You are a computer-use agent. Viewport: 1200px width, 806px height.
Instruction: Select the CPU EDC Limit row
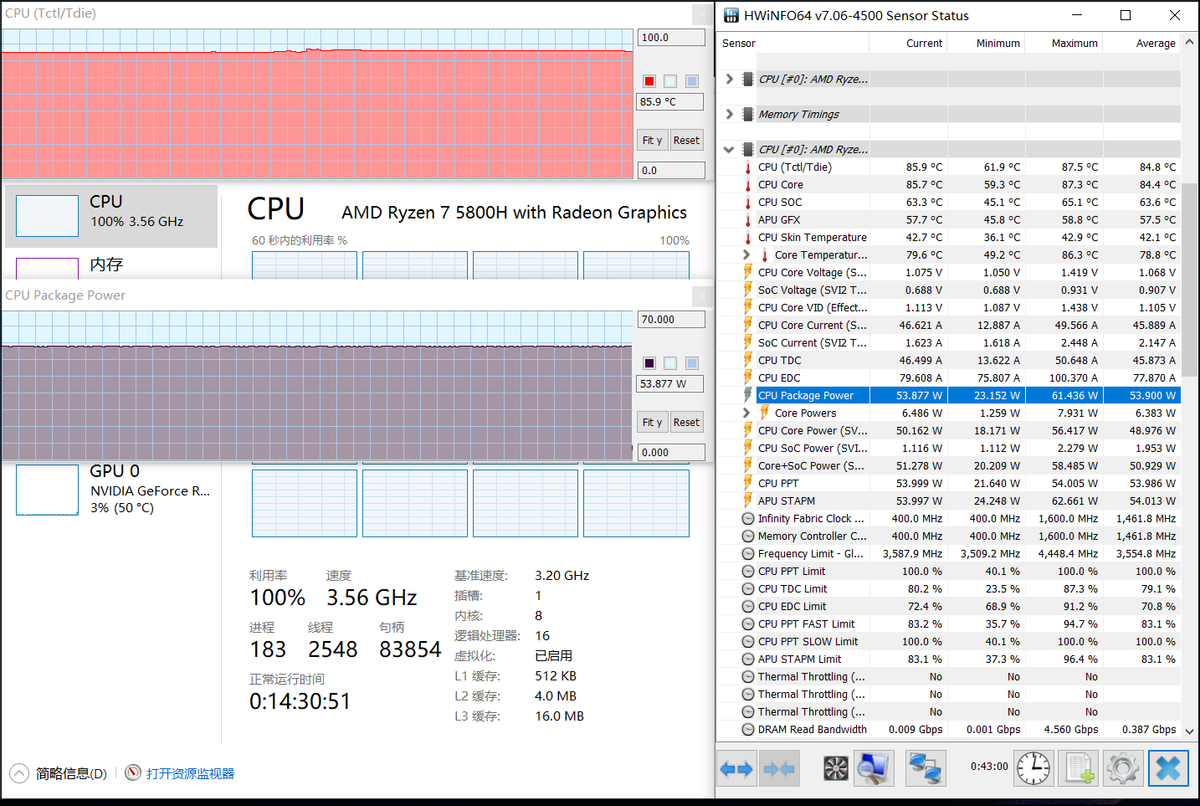click(949, 606)
